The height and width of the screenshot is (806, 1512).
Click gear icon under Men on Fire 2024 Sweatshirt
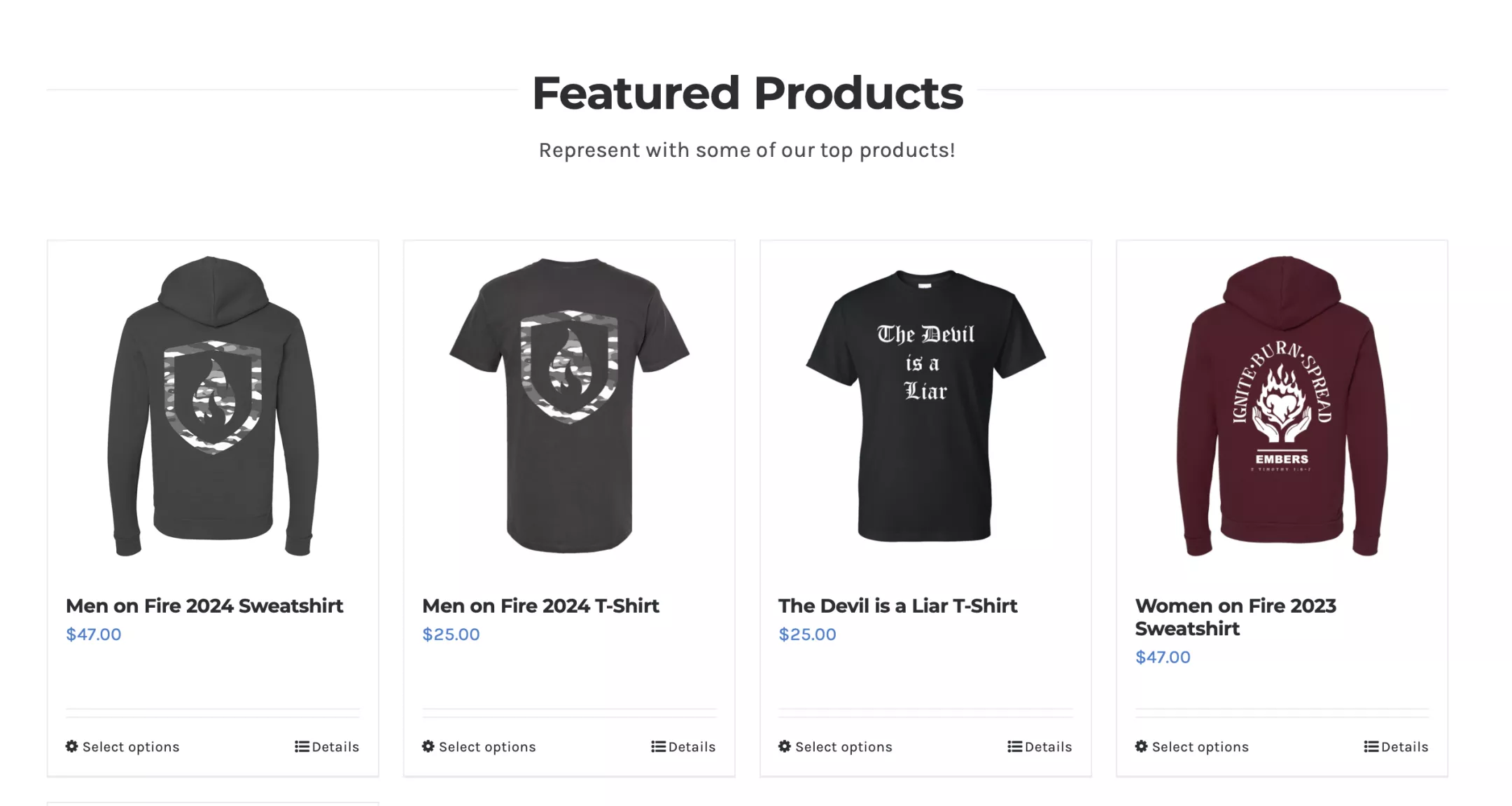tap(72, 746)
